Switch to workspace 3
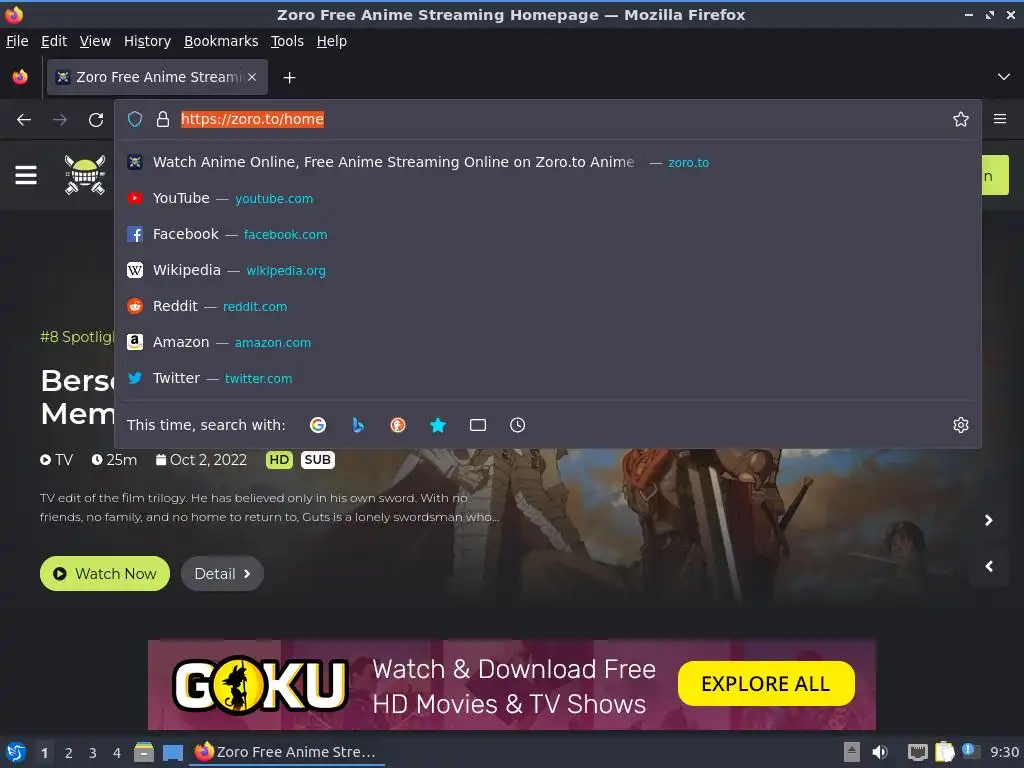This screenshot has height=768, width=1024. tap(93, 753)
